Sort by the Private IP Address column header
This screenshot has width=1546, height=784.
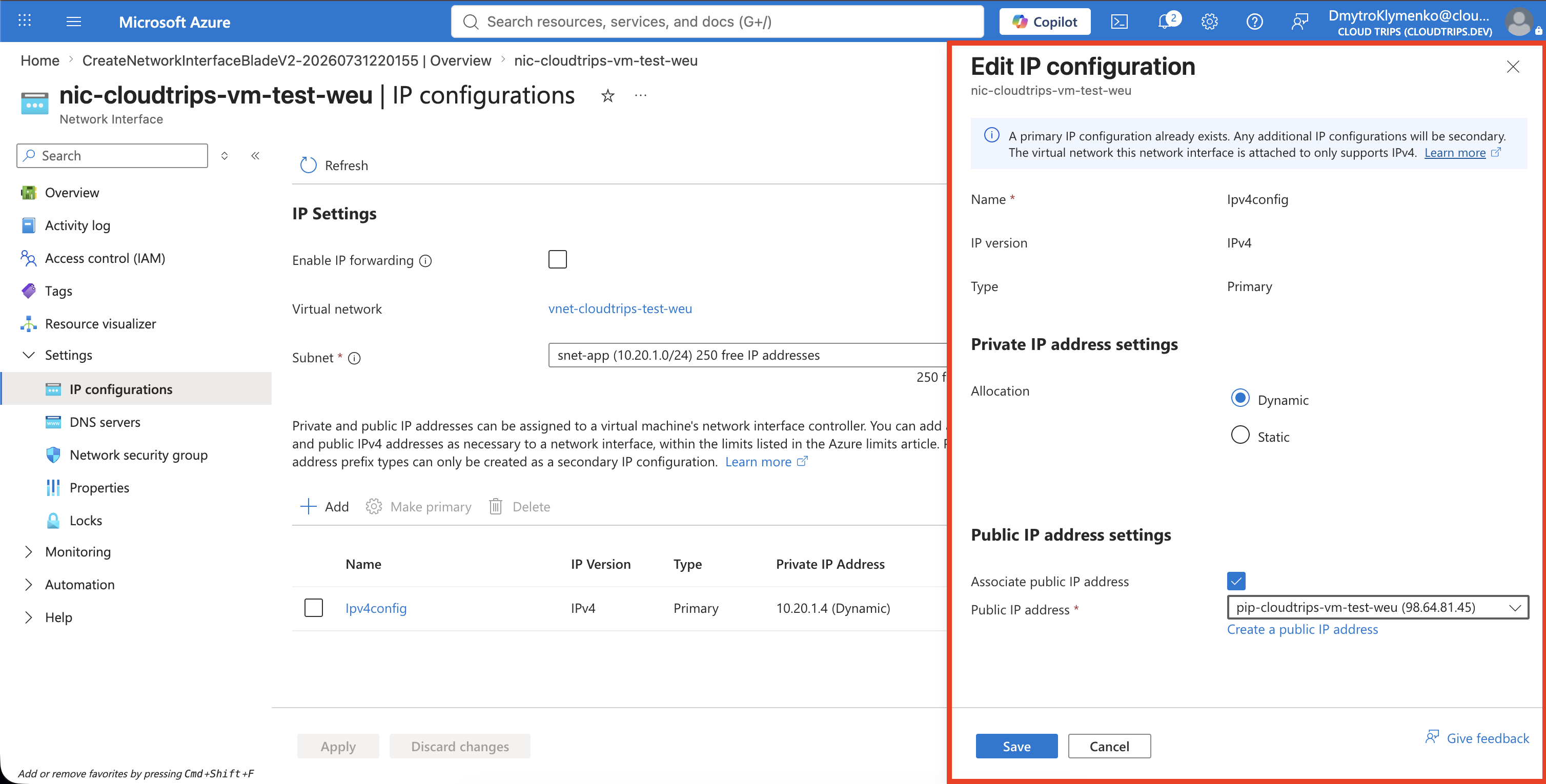click(830, 564)
